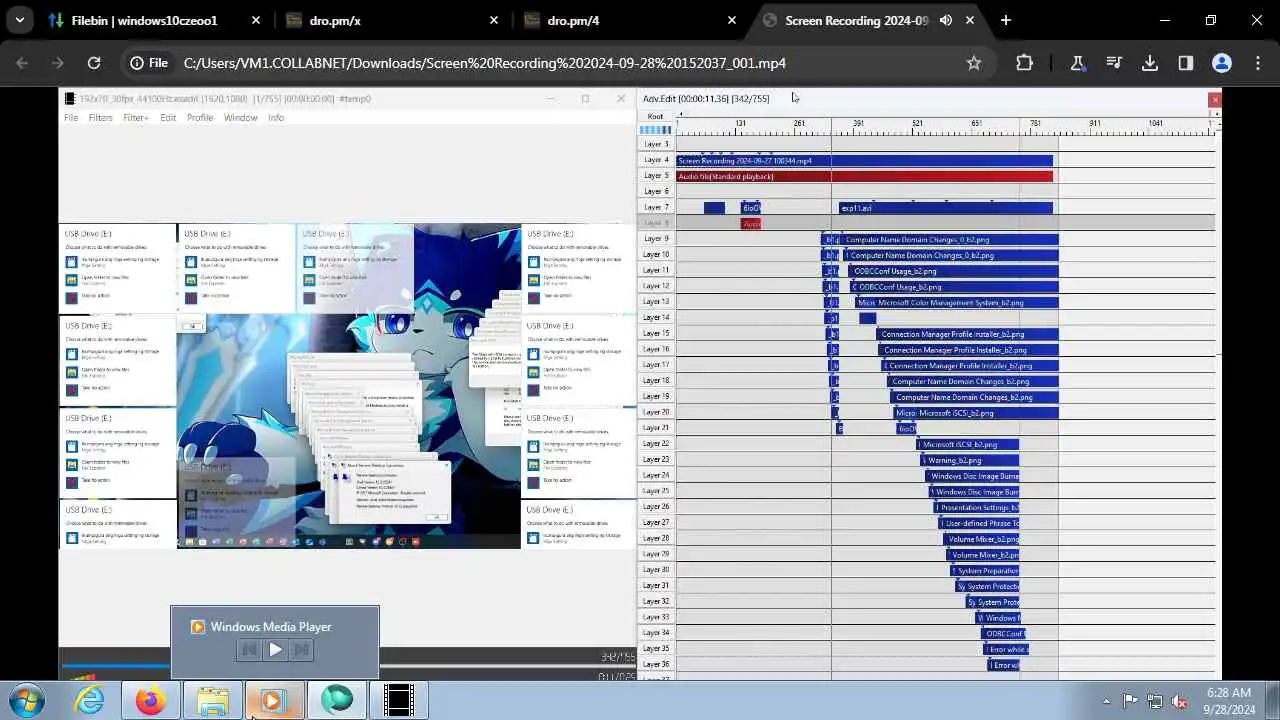View site info File icon in address bar
The width and height of the screenshot is (1280, 720).
(x=149, y=63)
